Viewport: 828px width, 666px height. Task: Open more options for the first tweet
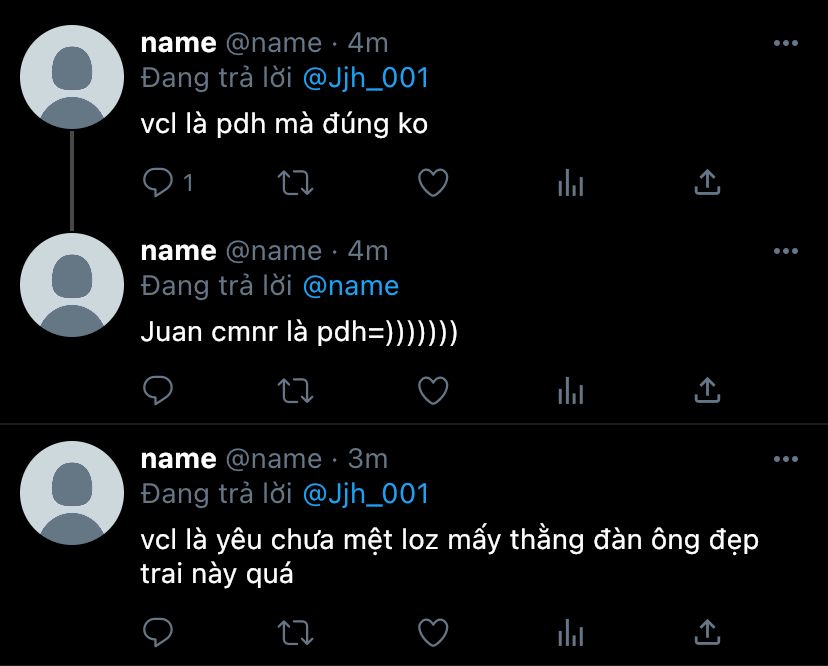(x=786, y=43)
